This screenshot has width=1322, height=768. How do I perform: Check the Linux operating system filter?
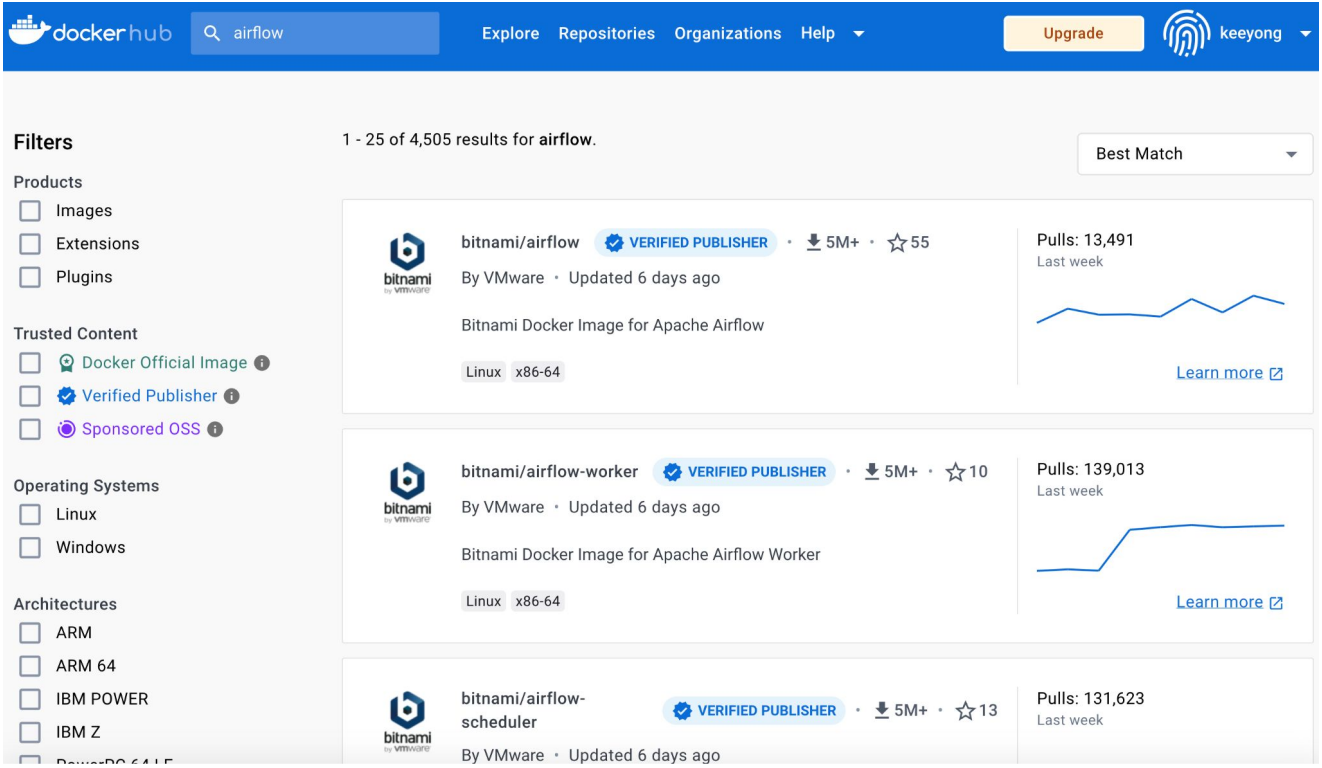(30, 514)
